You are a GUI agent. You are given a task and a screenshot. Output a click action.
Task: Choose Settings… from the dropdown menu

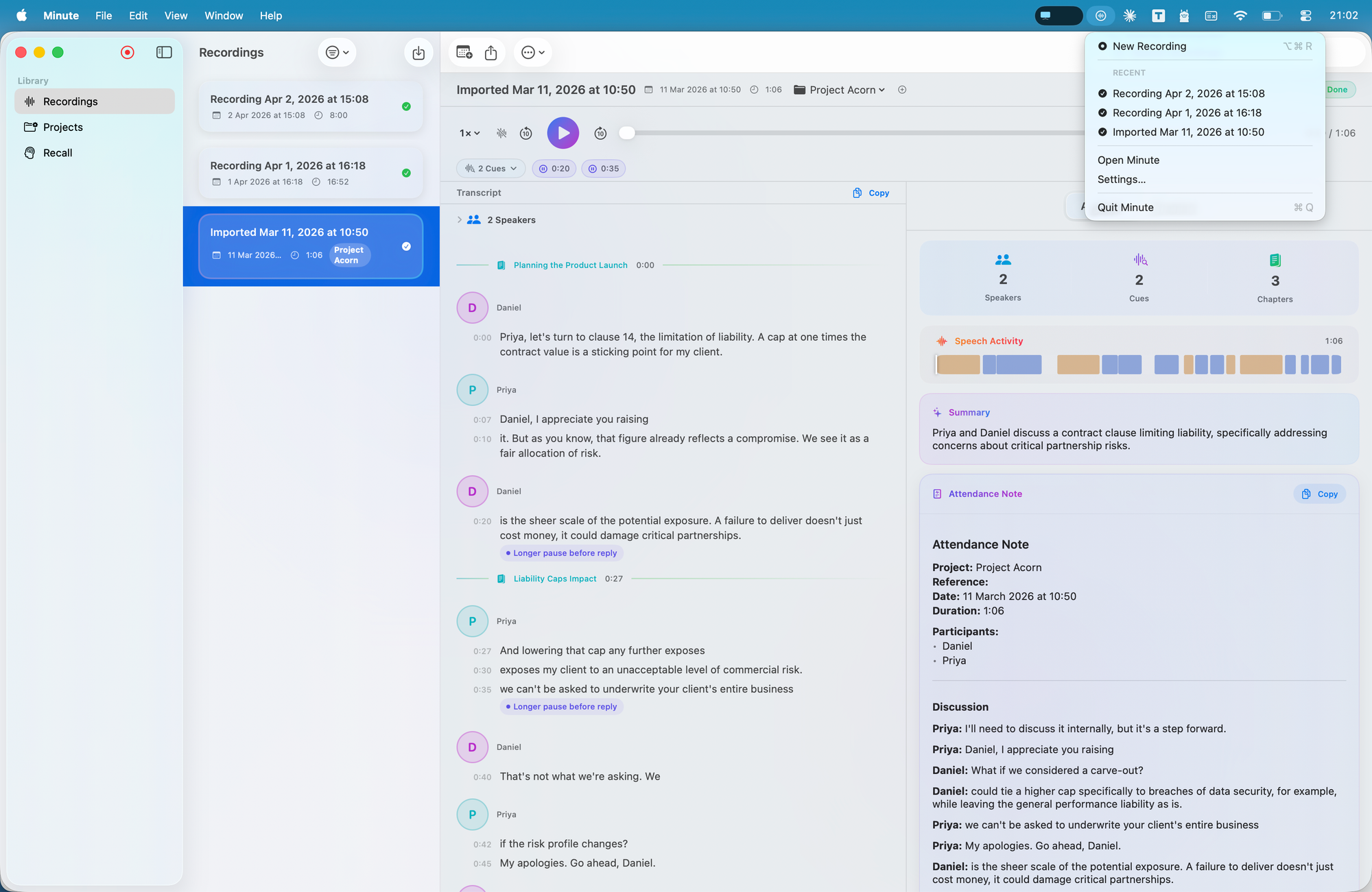pos(1121,179)
